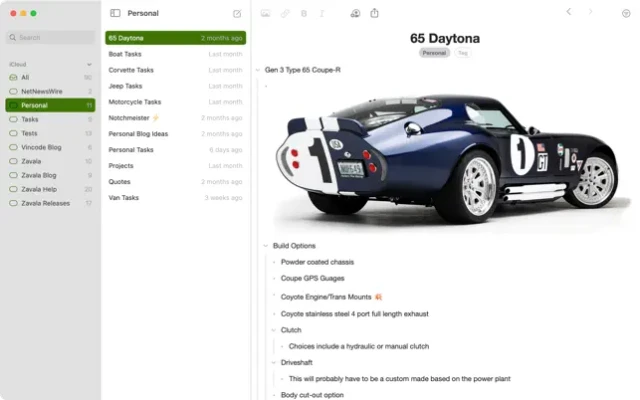This screenshot has width=640, height=400.
Task: Open the Corvette Tasks outline
Action: click(x=176, y=70)
